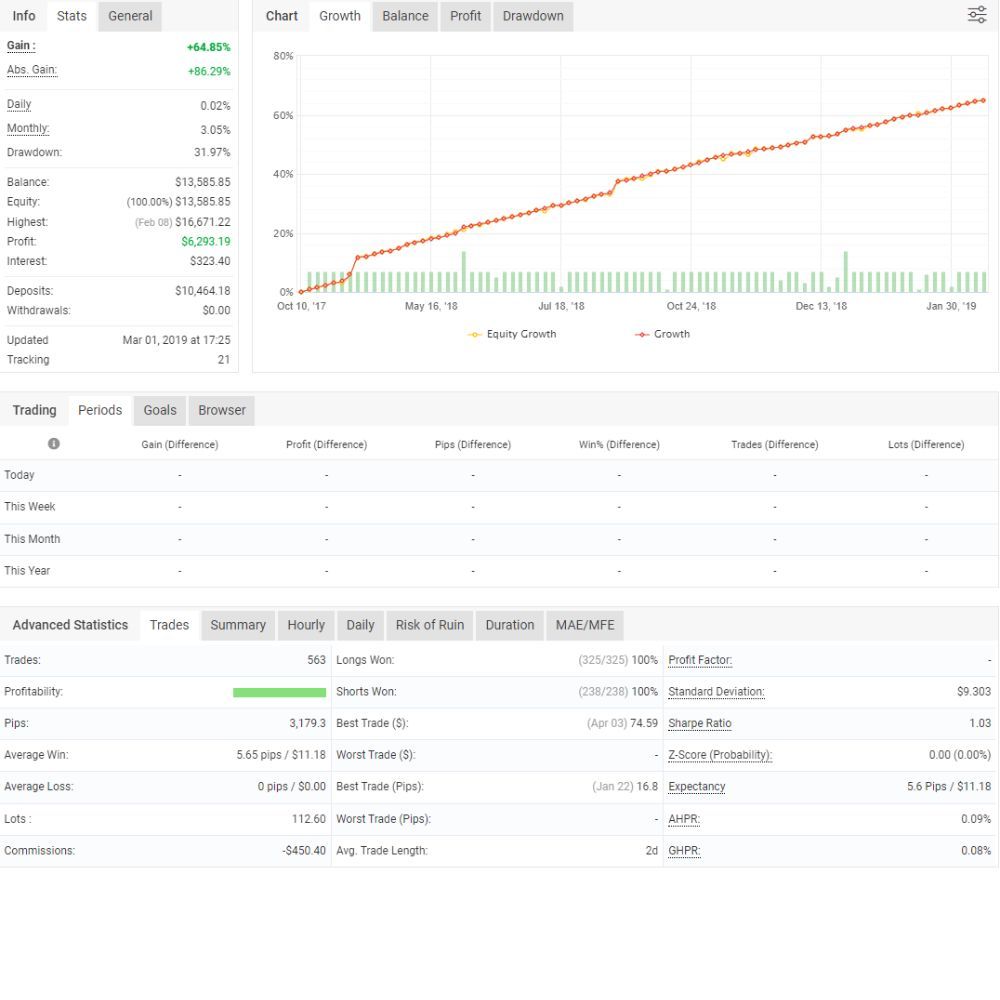The width and height of the screenshot is (1000, 1000).
Task: Open the Balance chart tab
Action: point(405,16)
